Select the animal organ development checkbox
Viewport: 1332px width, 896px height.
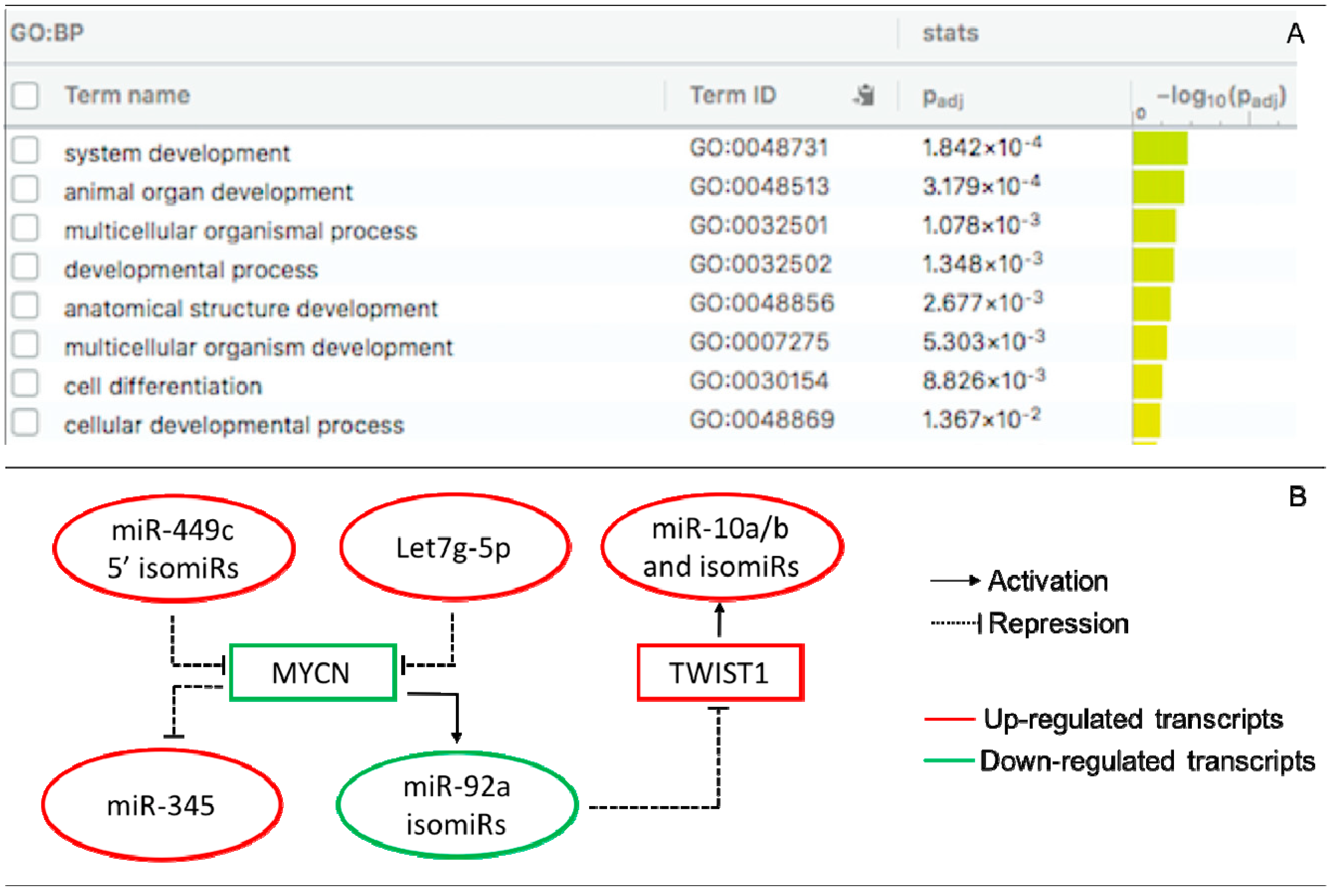[25, 189]
